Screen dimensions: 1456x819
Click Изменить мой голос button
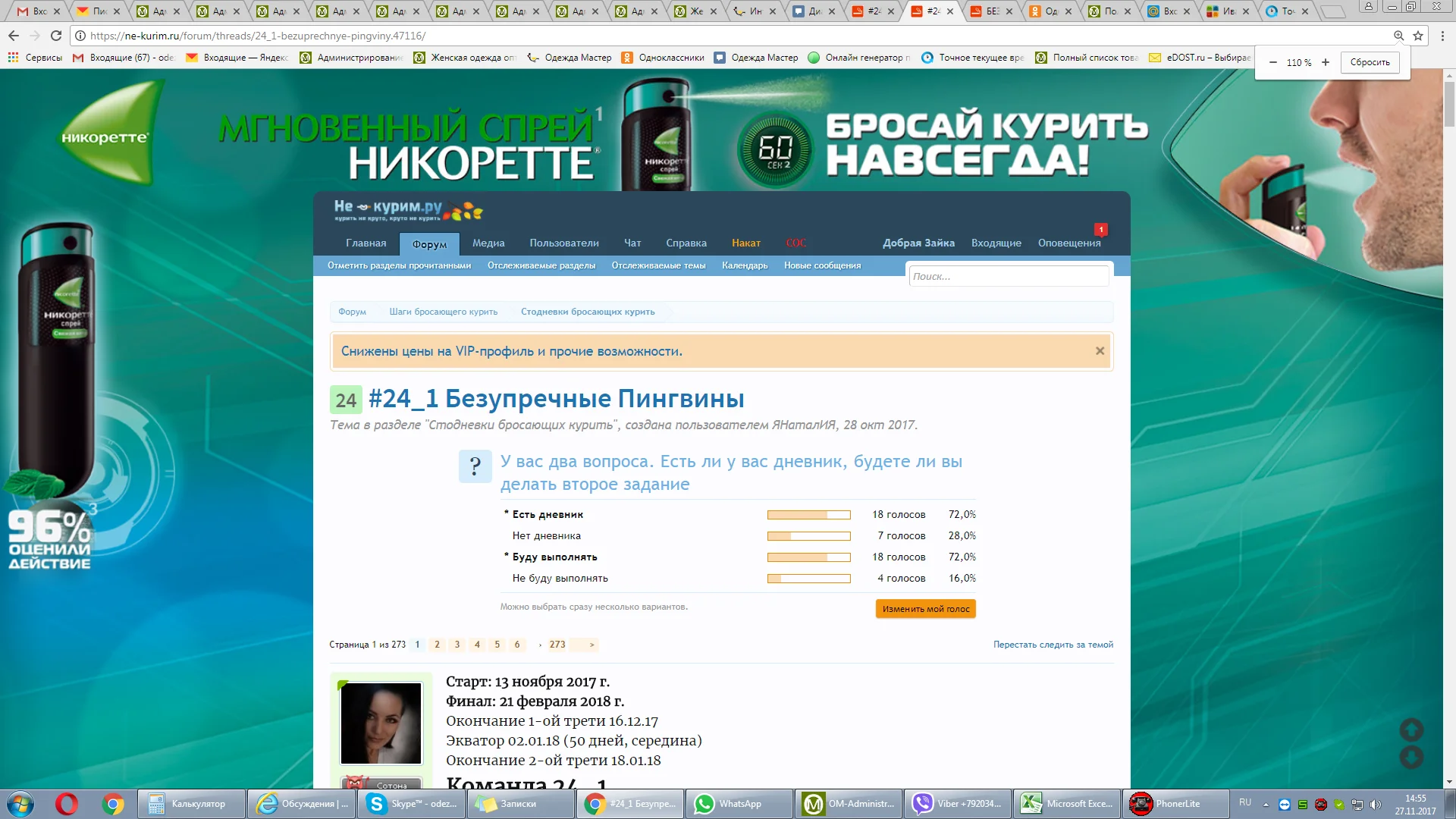[925, 609]
